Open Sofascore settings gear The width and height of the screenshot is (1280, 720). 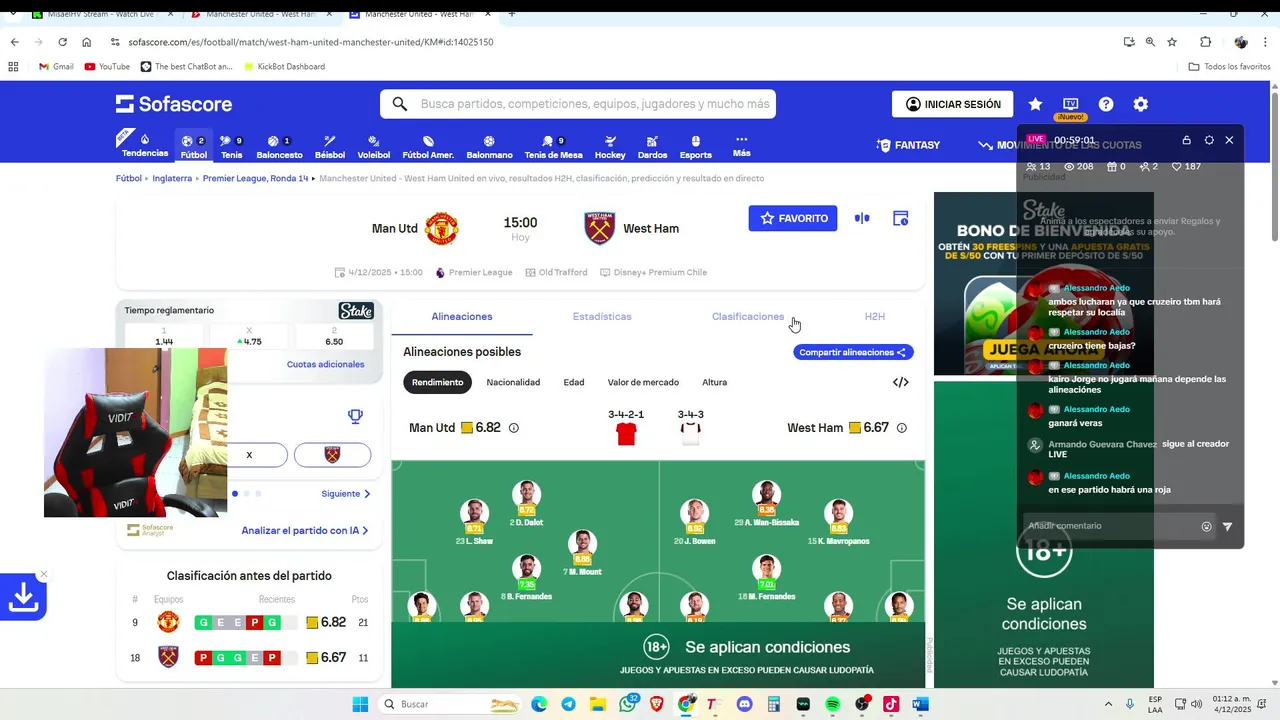point(1141,104)
